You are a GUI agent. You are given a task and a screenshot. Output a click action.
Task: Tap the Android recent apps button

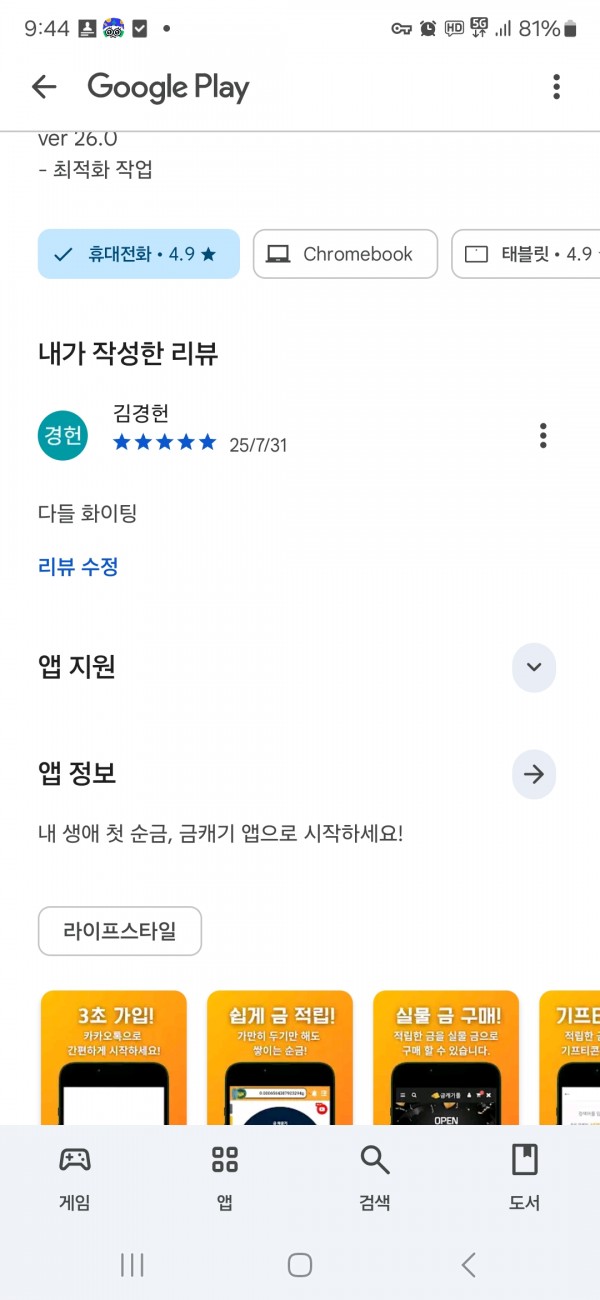(x=132, y=1265)
